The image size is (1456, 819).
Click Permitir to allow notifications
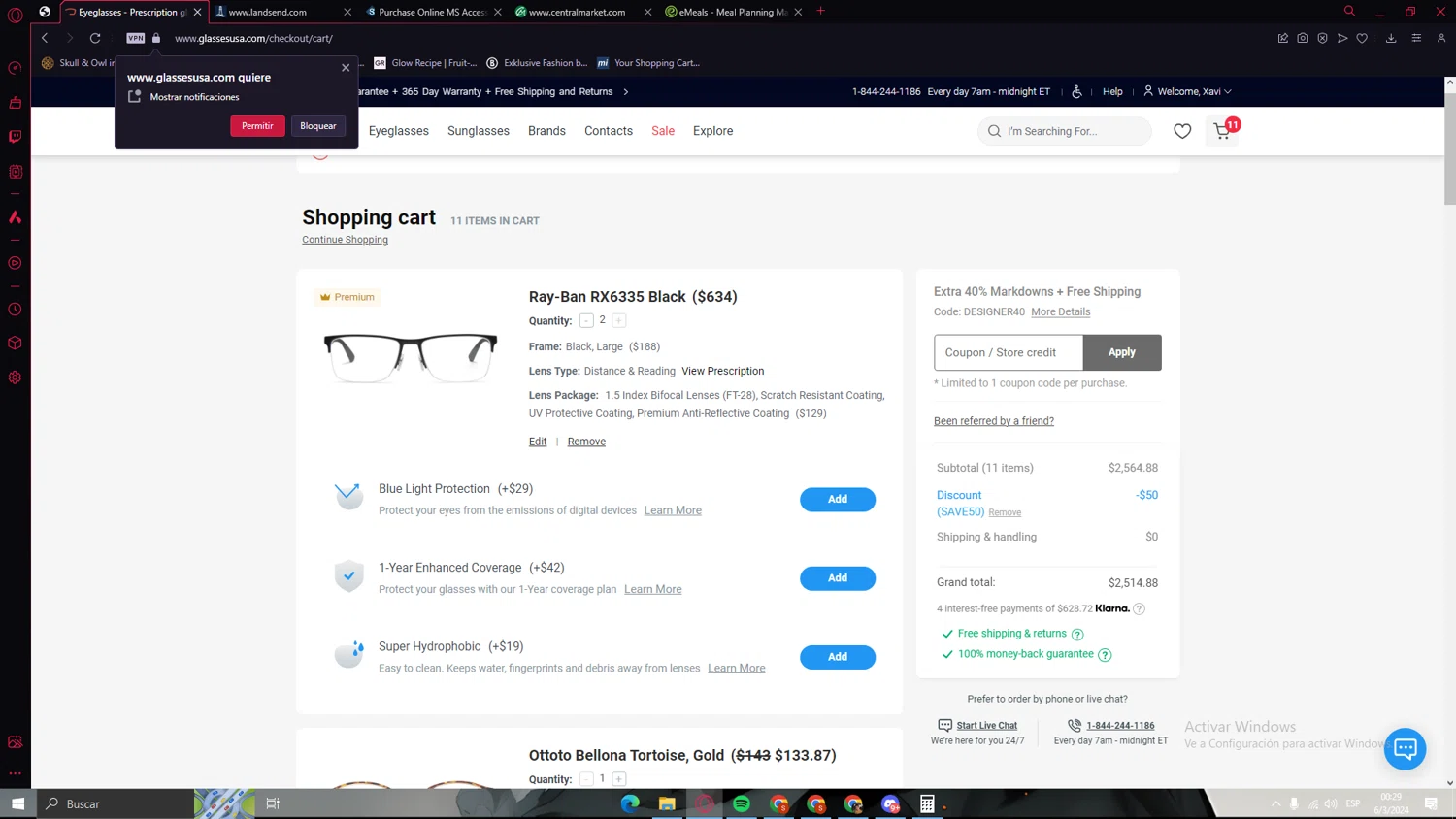coord(257,126)
